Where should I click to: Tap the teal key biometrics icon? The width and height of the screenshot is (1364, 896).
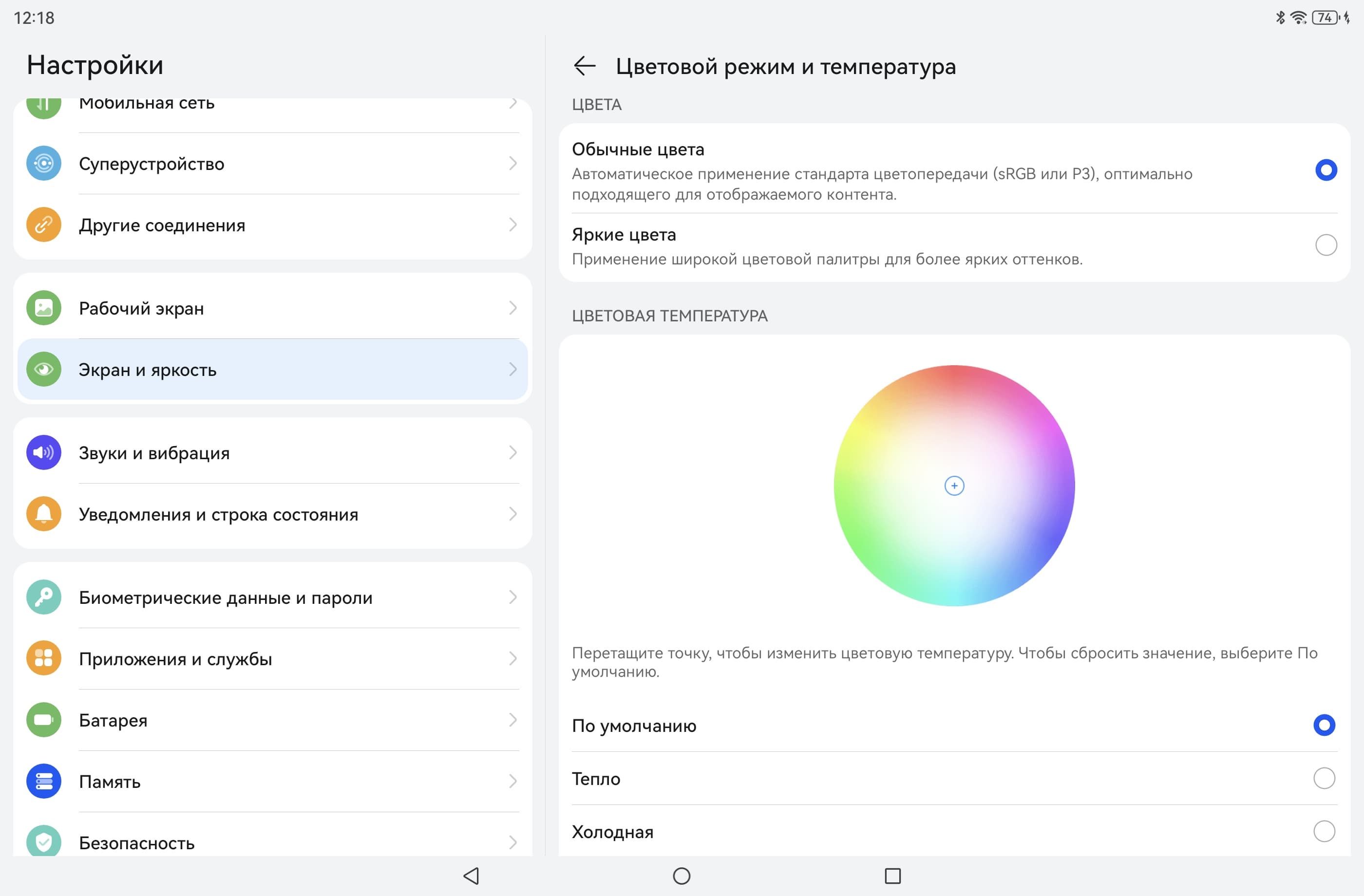tap(43, 597)
